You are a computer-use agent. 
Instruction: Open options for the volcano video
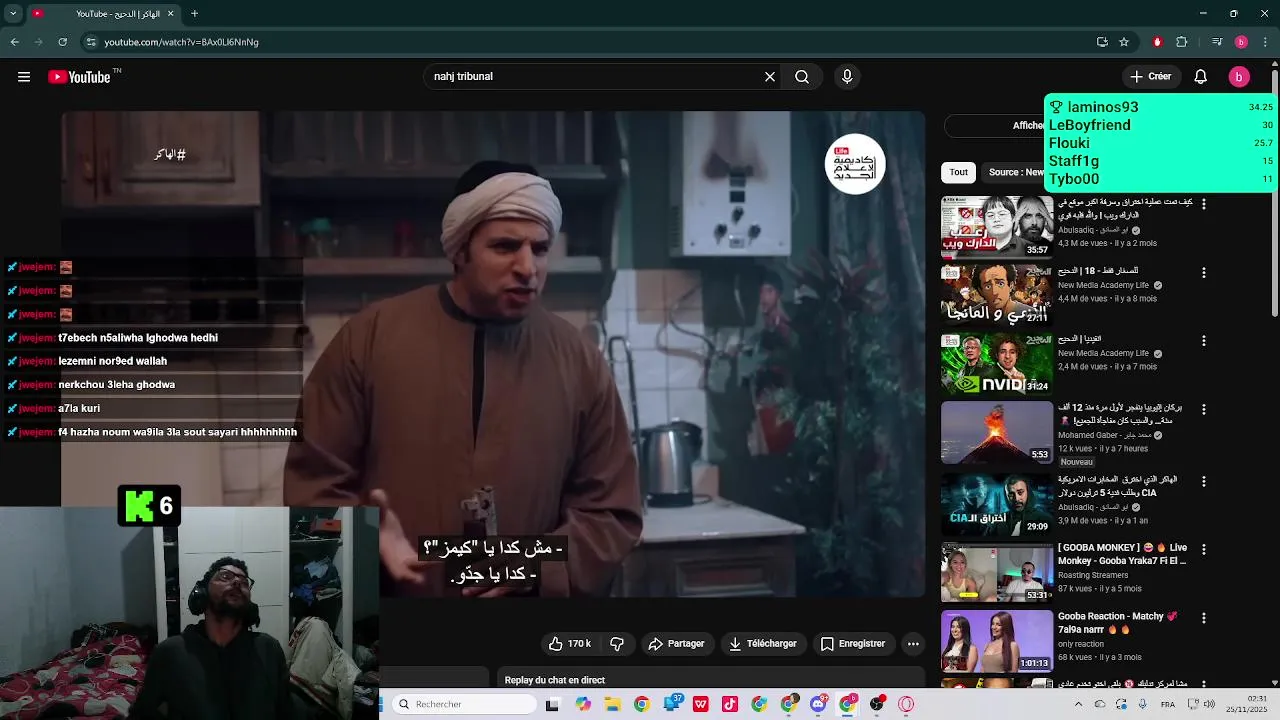coord(1204,409)
